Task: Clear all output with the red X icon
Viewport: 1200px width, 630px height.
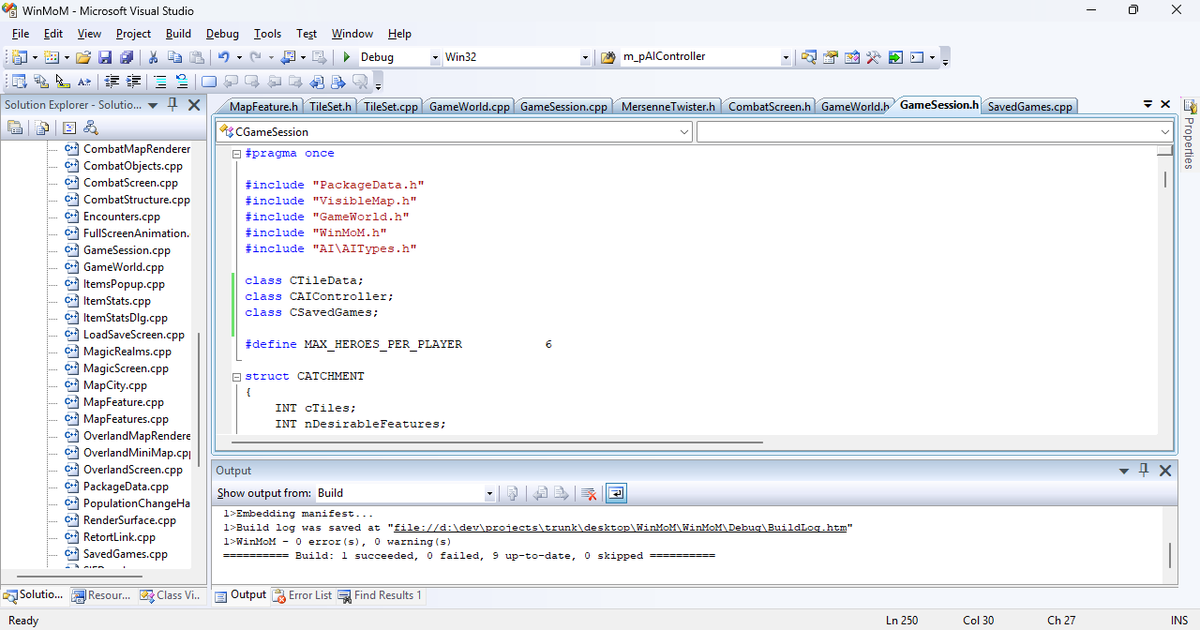Action: pyautogui.click(x=589, y=493)
